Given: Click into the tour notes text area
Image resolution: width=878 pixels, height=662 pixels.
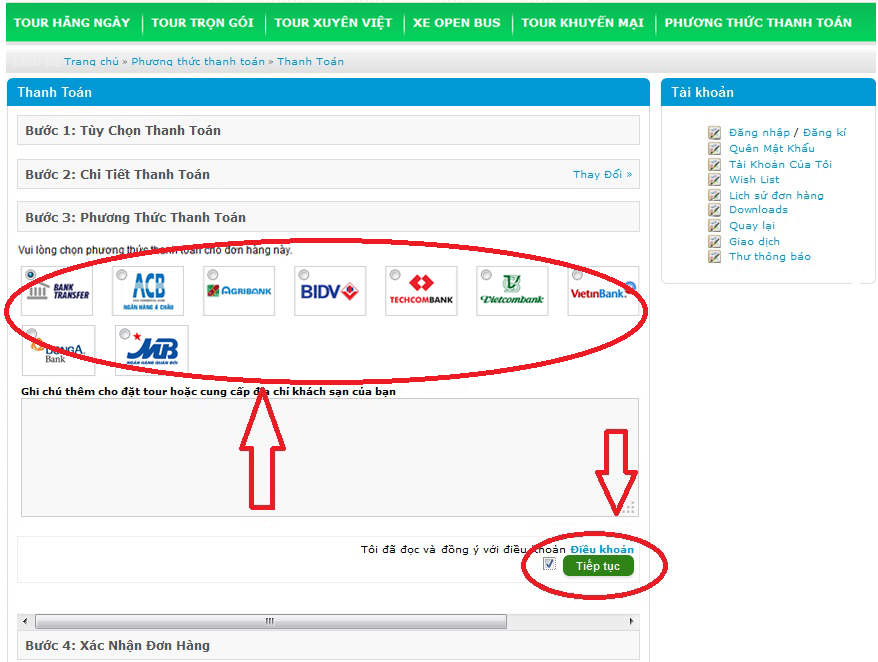Looking at the screenshot, I should point(328,457).
